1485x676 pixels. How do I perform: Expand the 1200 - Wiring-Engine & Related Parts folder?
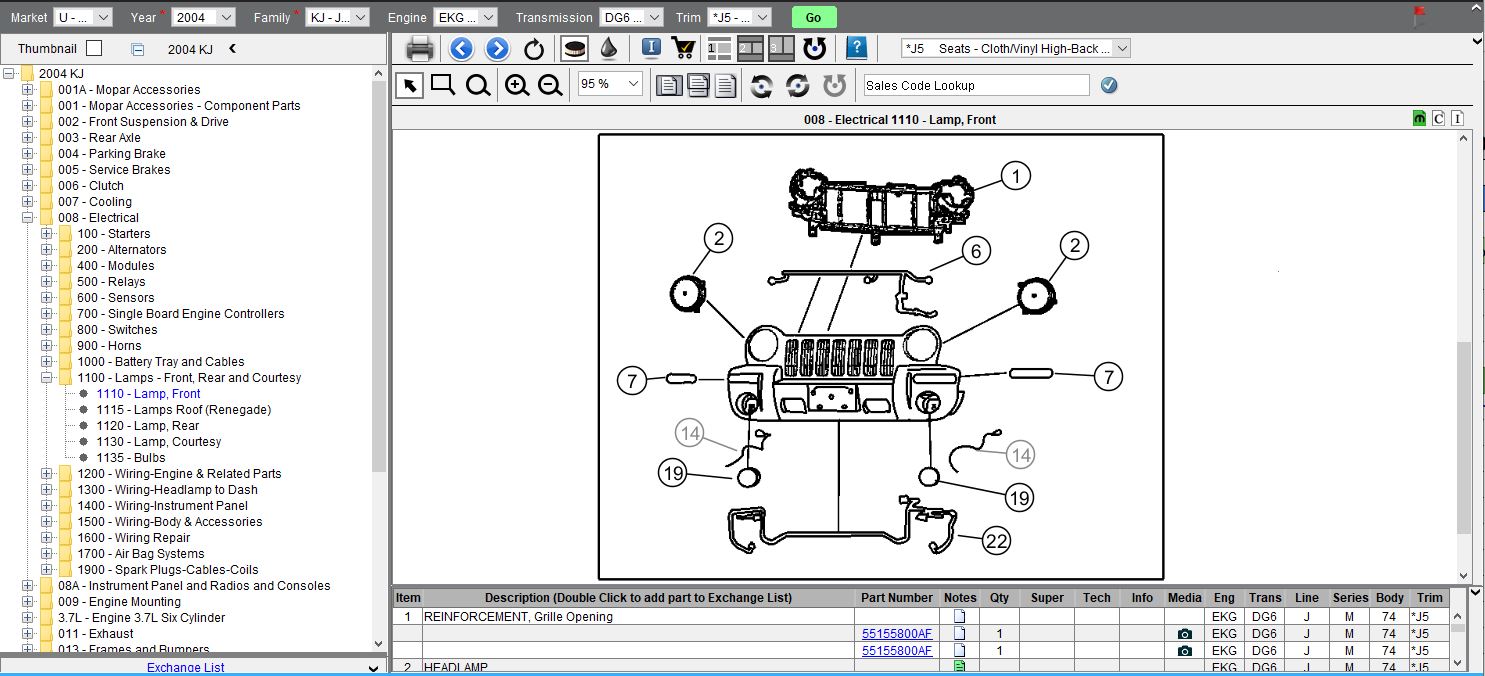[47, 474]
